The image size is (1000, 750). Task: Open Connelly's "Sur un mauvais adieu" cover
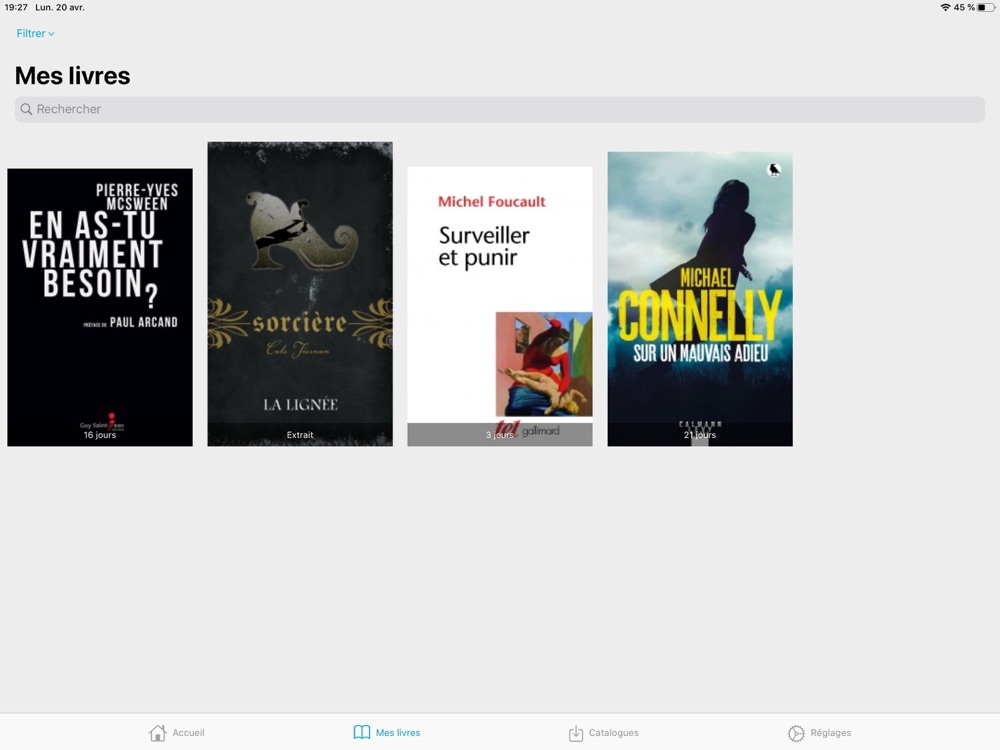point(700,298)
